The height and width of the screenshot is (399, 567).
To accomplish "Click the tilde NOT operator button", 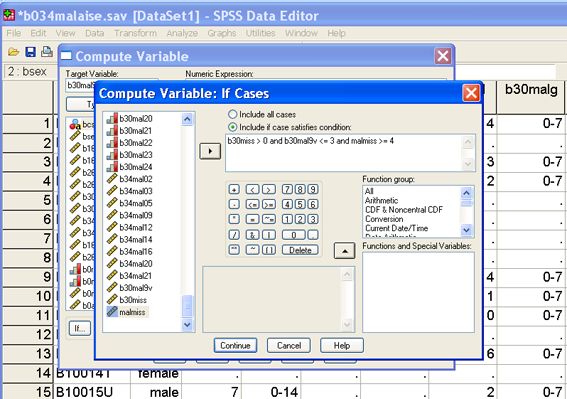I will click(252, 250).
